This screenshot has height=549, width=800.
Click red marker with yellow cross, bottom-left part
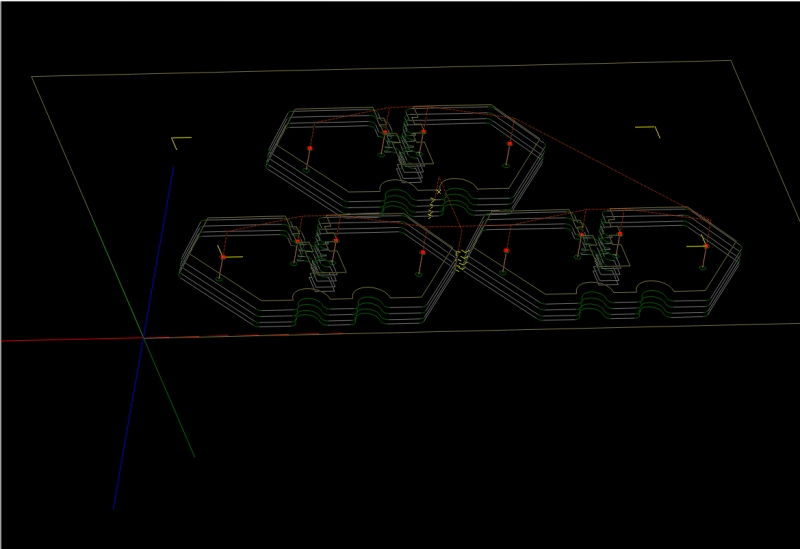click(x=223, y=257)
